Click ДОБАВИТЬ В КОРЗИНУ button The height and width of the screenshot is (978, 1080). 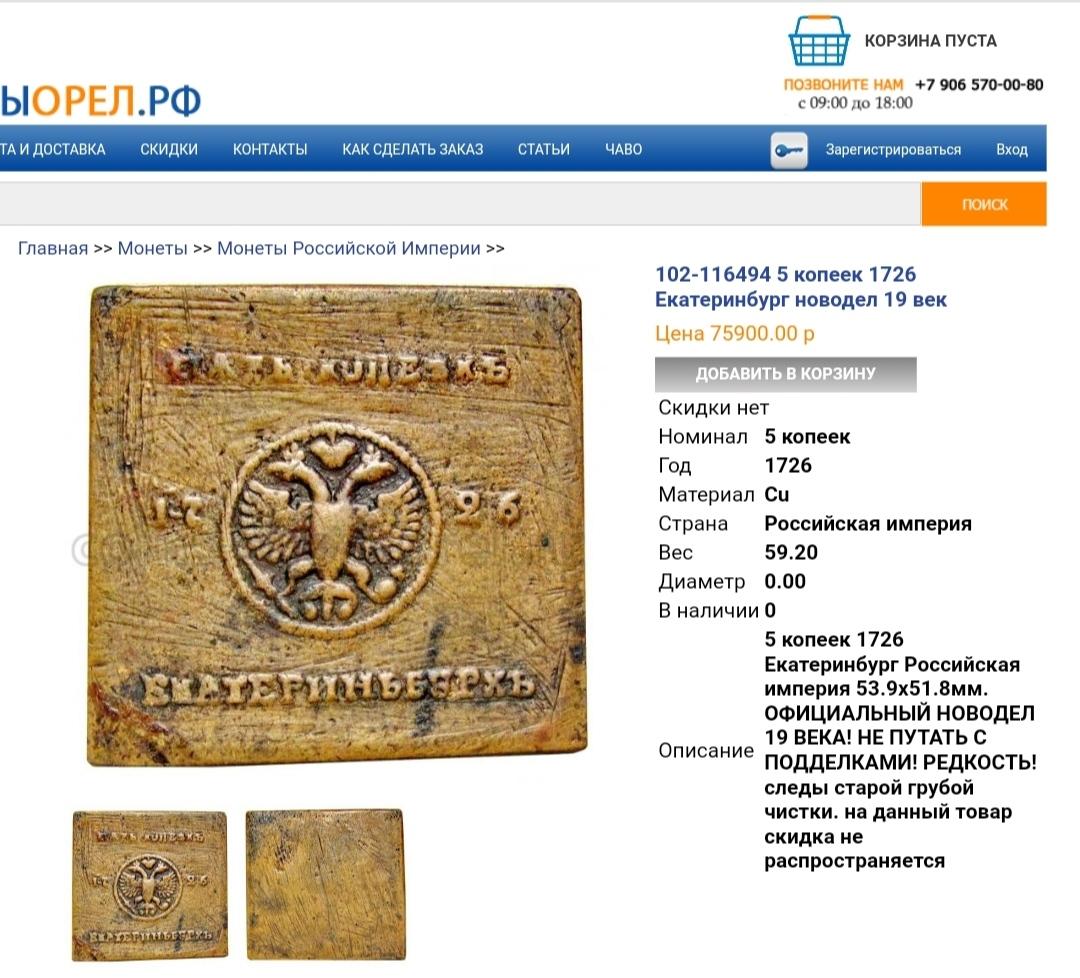pos(785,374)
